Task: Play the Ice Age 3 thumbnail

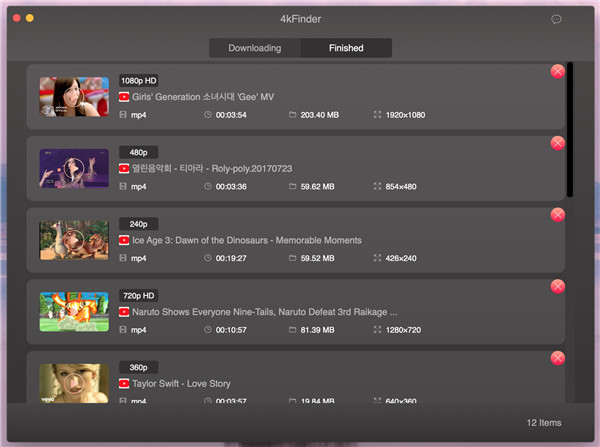Action: pyautogui.click(x=74, y=241)
